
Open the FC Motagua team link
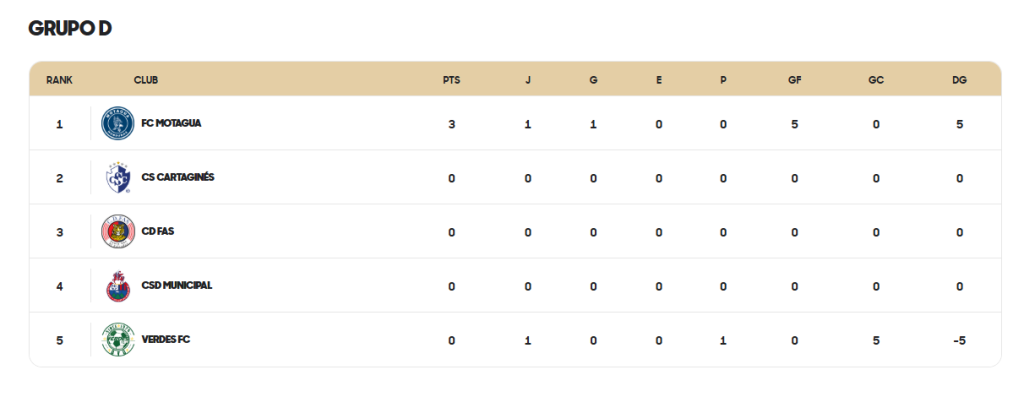pyautogui.click(x=171, y=123)
